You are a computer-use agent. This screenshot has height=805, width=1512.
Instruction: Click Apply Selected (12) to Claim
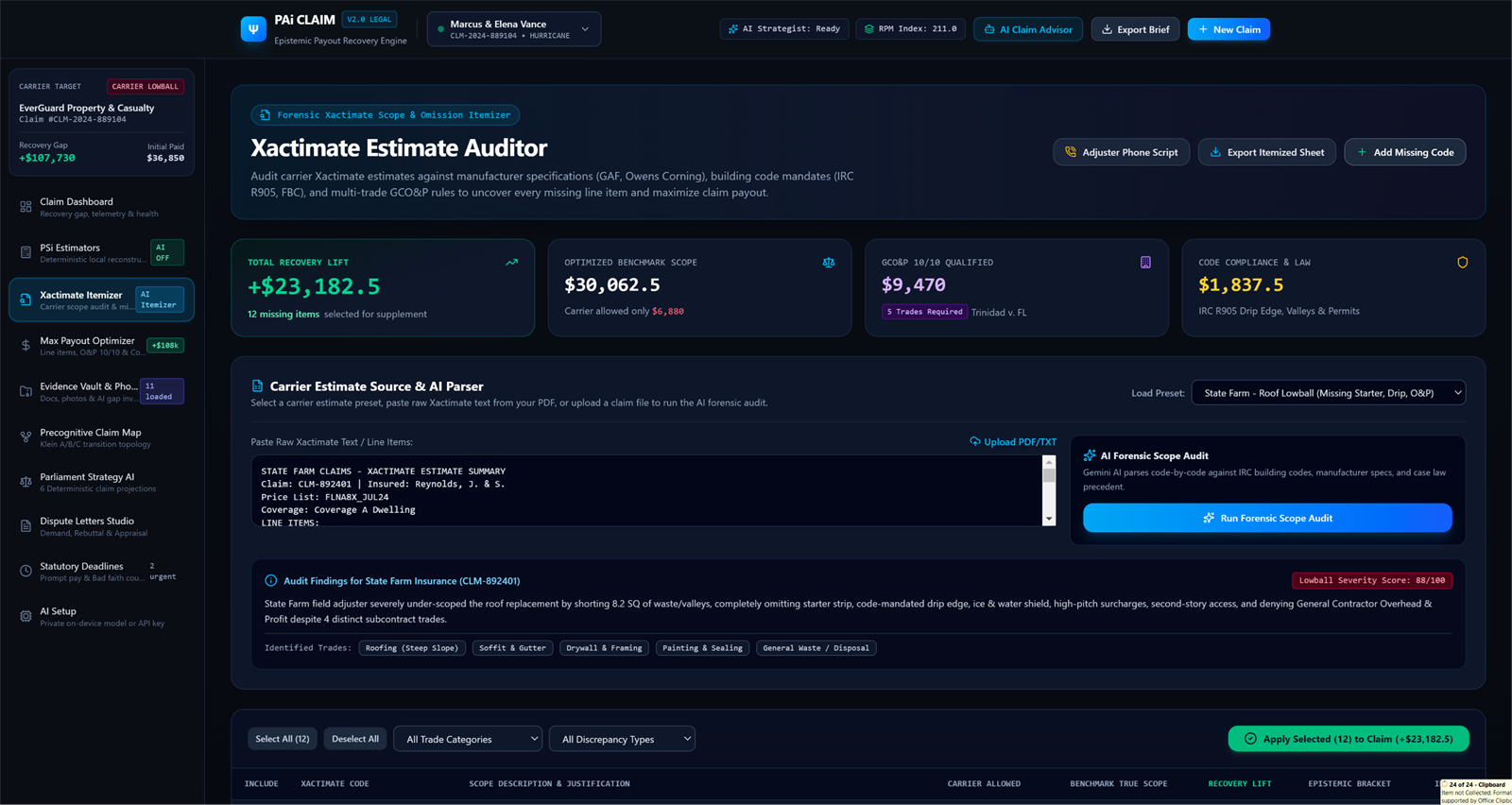(x=1349, y=739)
